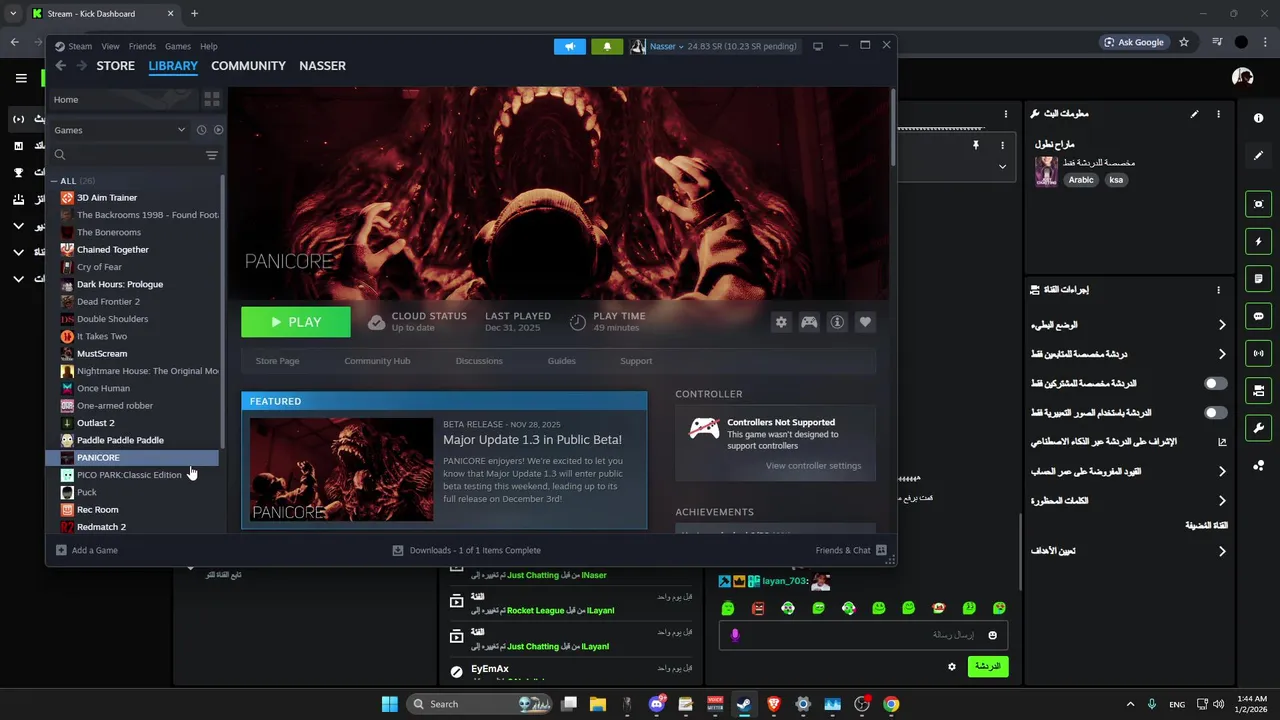Select It Takes Two in library list
This screenshot has width=1280, height=720.
click(x=134, y=336)
